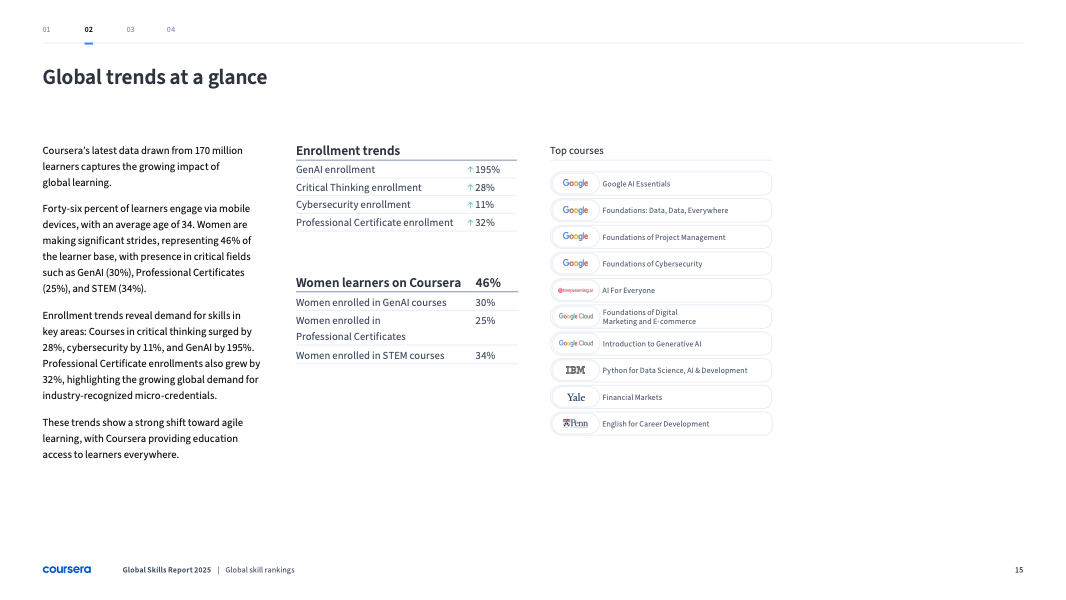This screenshot has height=600, width=1066.
Task: Click the Google Cloud logo beside Digital Marketing course
Action: tap(576, 317)
